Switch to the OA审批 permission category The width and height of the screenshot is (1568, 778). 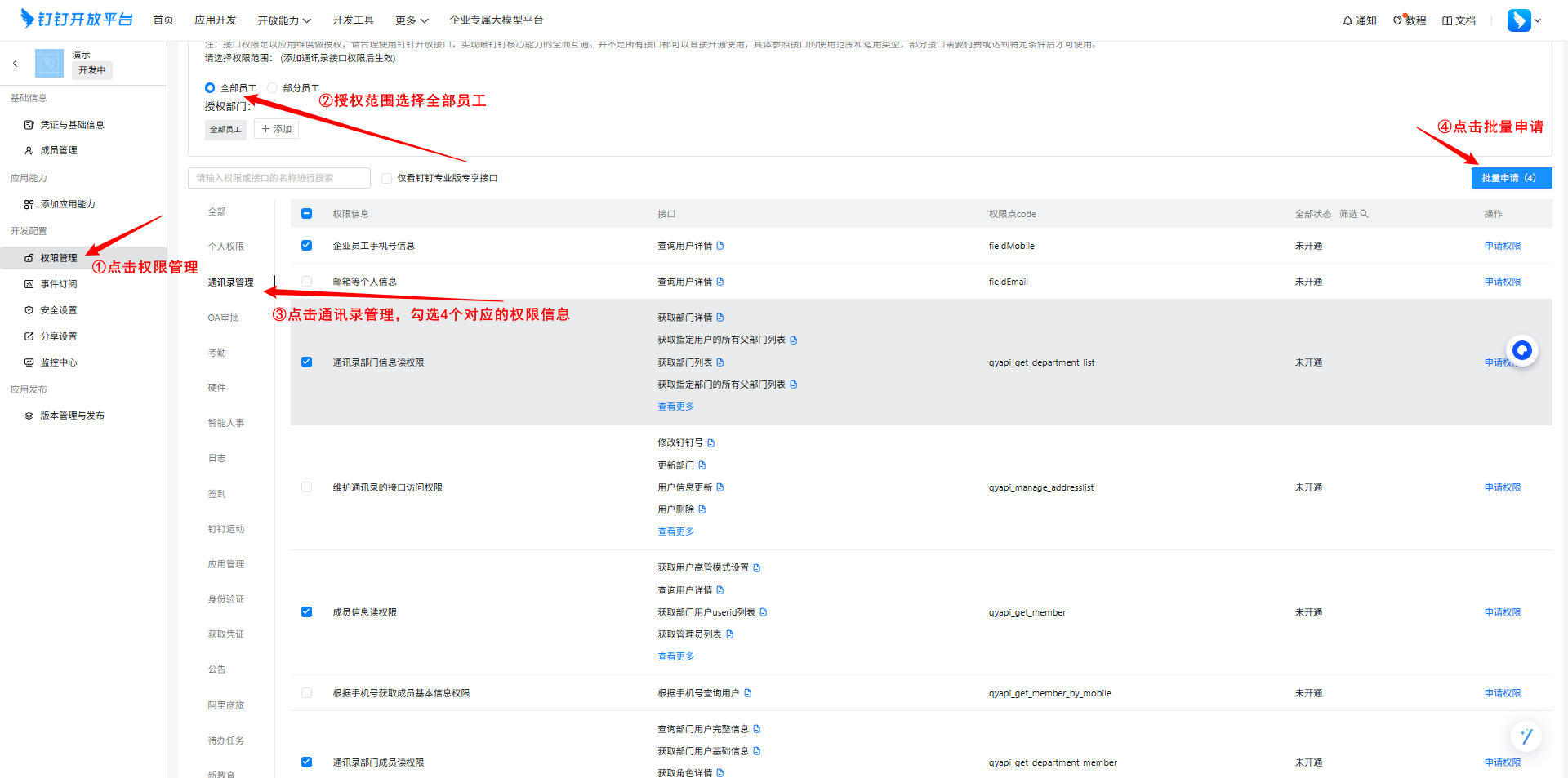[x=223, y=318]
